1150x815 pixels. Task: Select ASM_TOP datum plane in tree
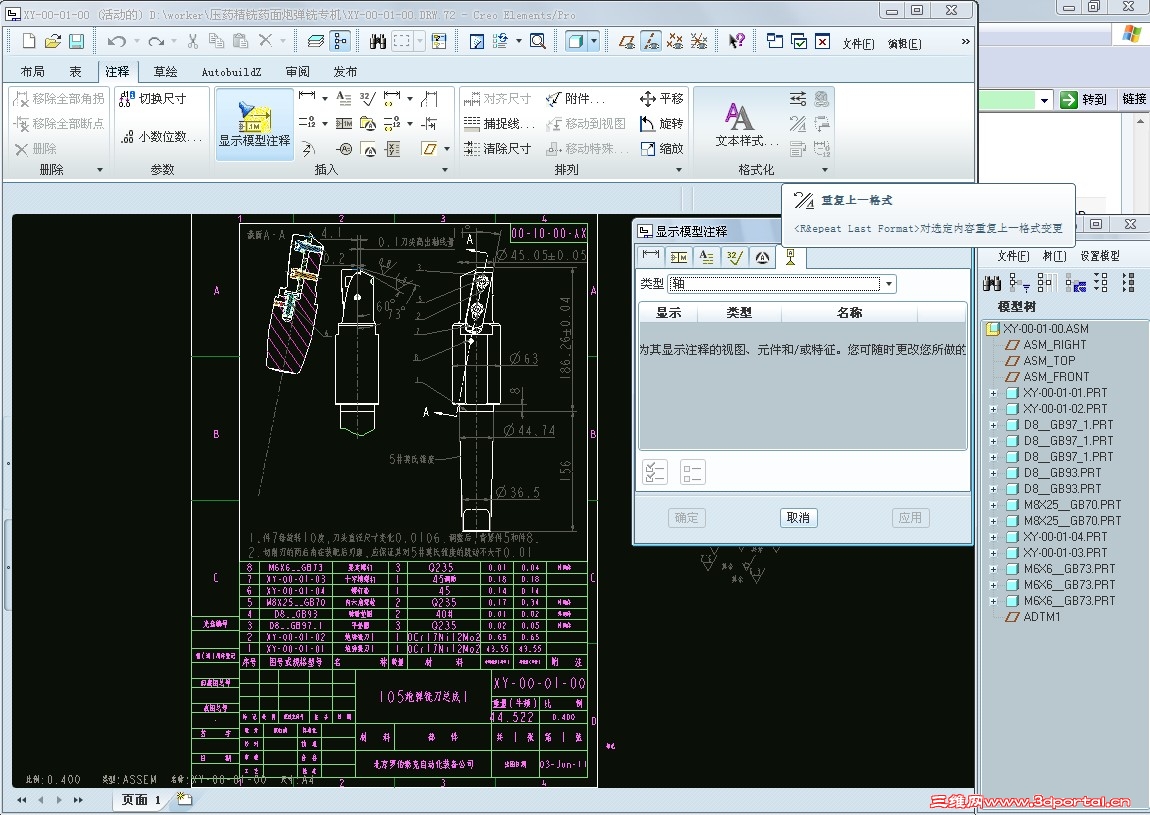(1048, 361)
